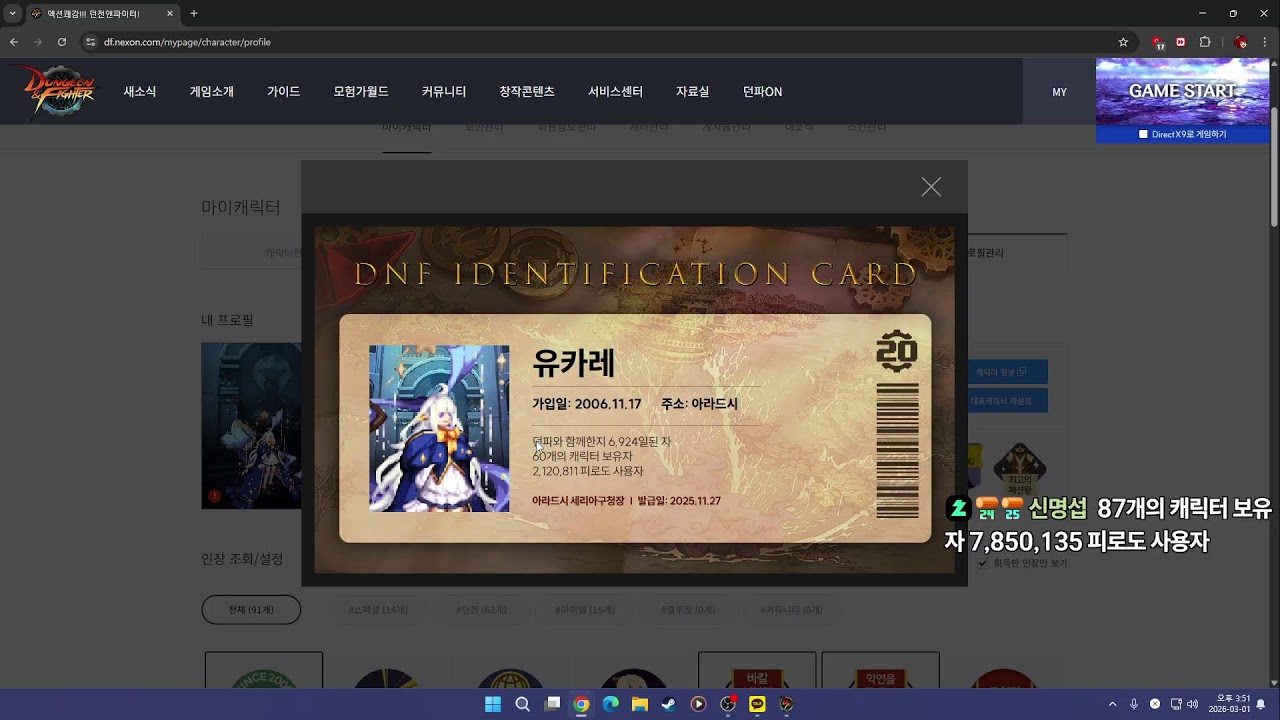Click the red fast-forward extension icon

[x=1181, y=42]
